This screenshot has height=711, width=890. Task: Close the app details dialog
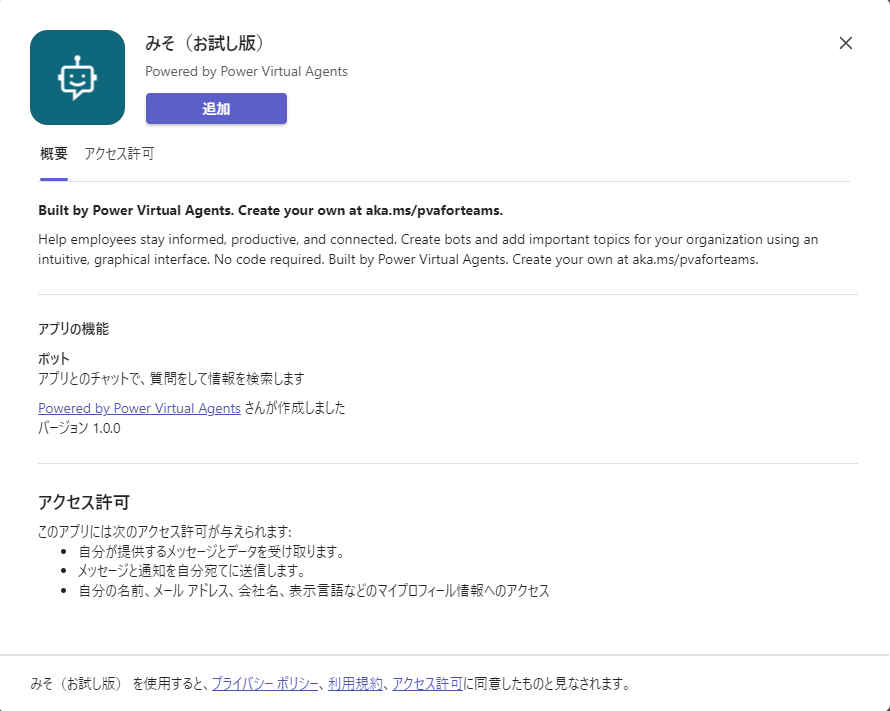click(845, 43)
